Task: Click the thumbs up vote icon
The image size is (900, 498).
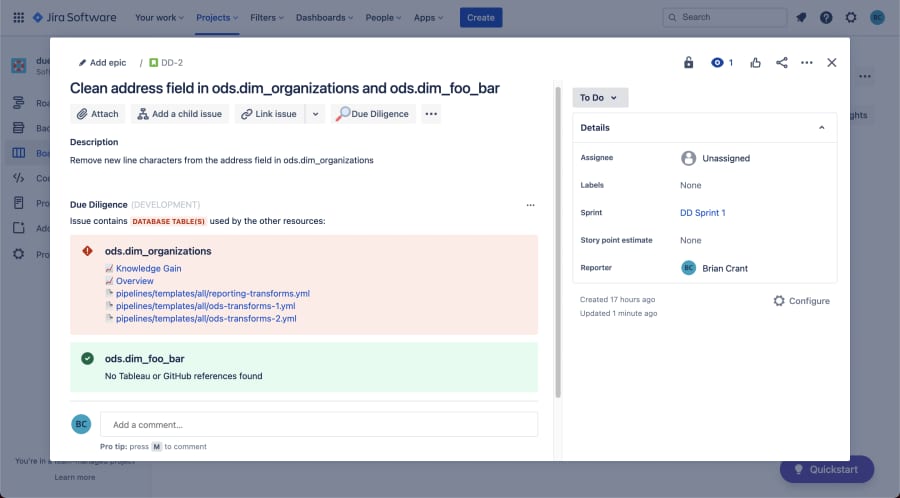Action: click(755, 63)
